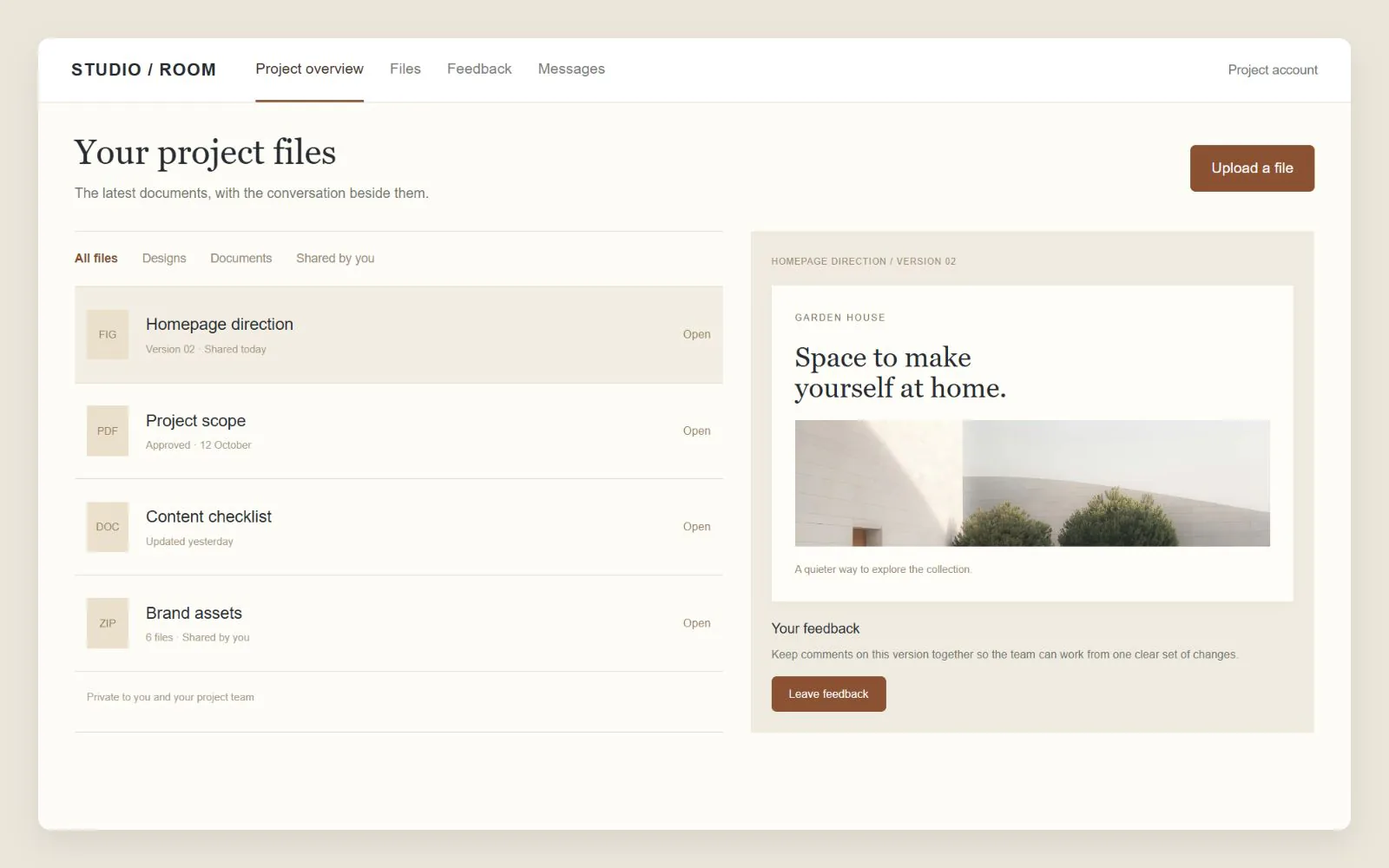Open the Brand assets file
The image size is (1389, 868).
coord(696,623)
